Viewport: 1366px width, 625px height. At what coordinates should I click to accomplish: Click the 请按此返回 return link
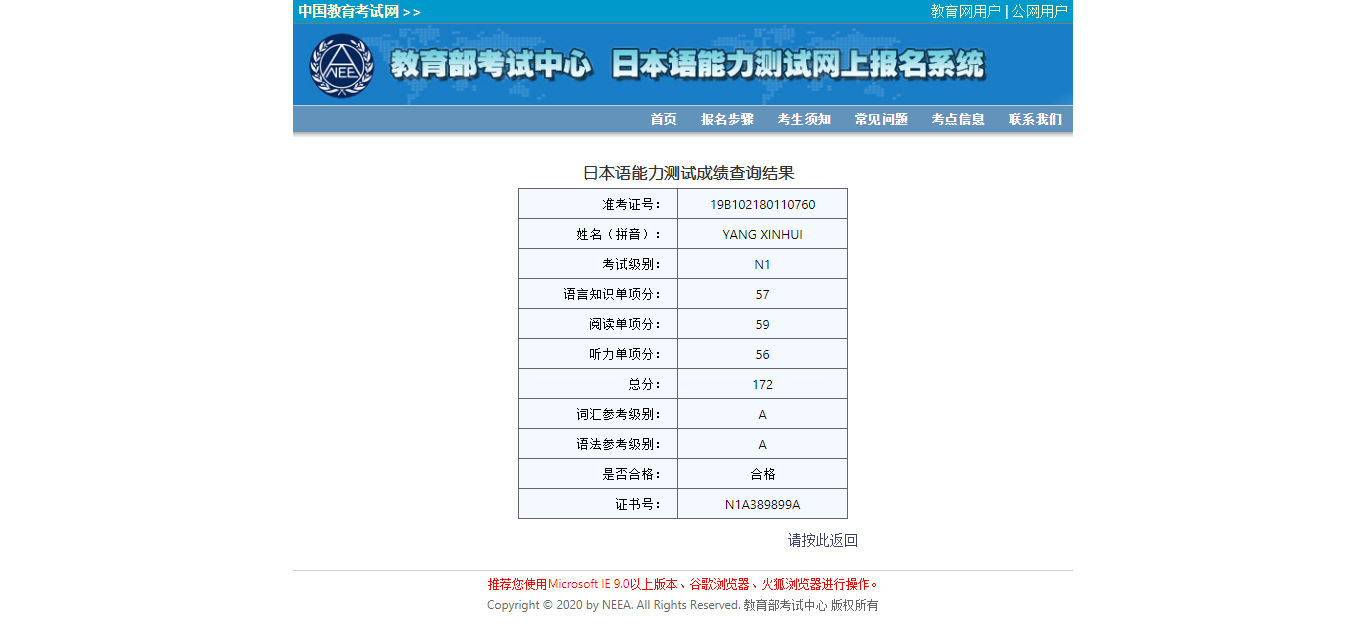822,540
